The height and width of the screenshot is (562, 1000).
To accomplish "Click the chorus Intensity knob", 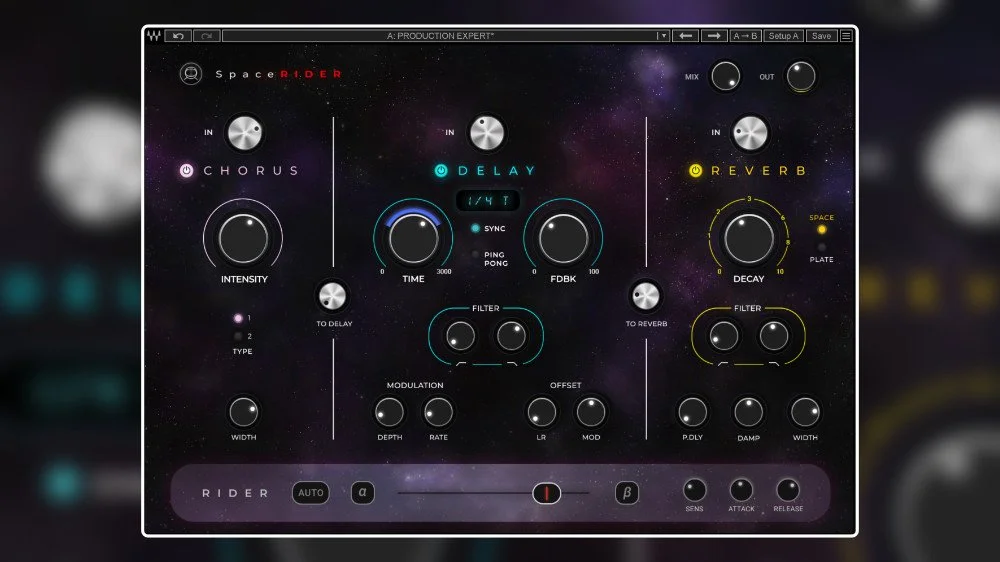I will 243,239.
